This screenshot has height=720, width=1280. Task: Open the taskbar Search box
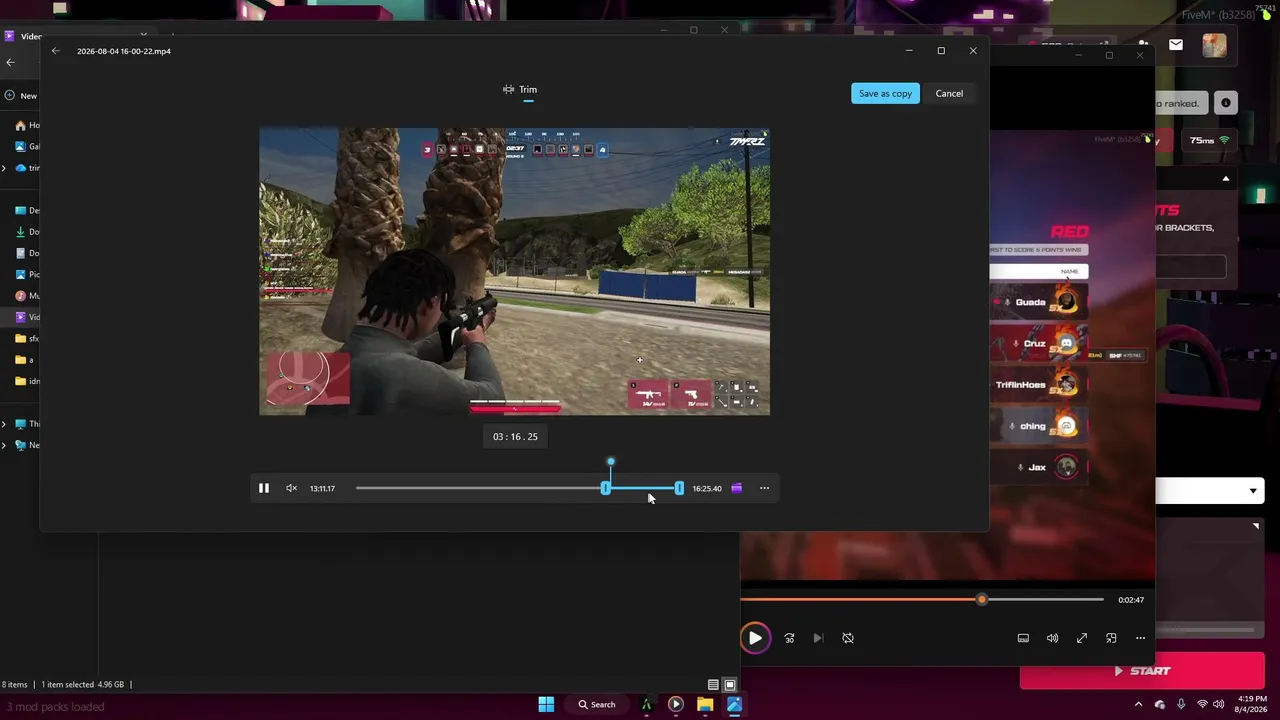click(x=597, y=704)
